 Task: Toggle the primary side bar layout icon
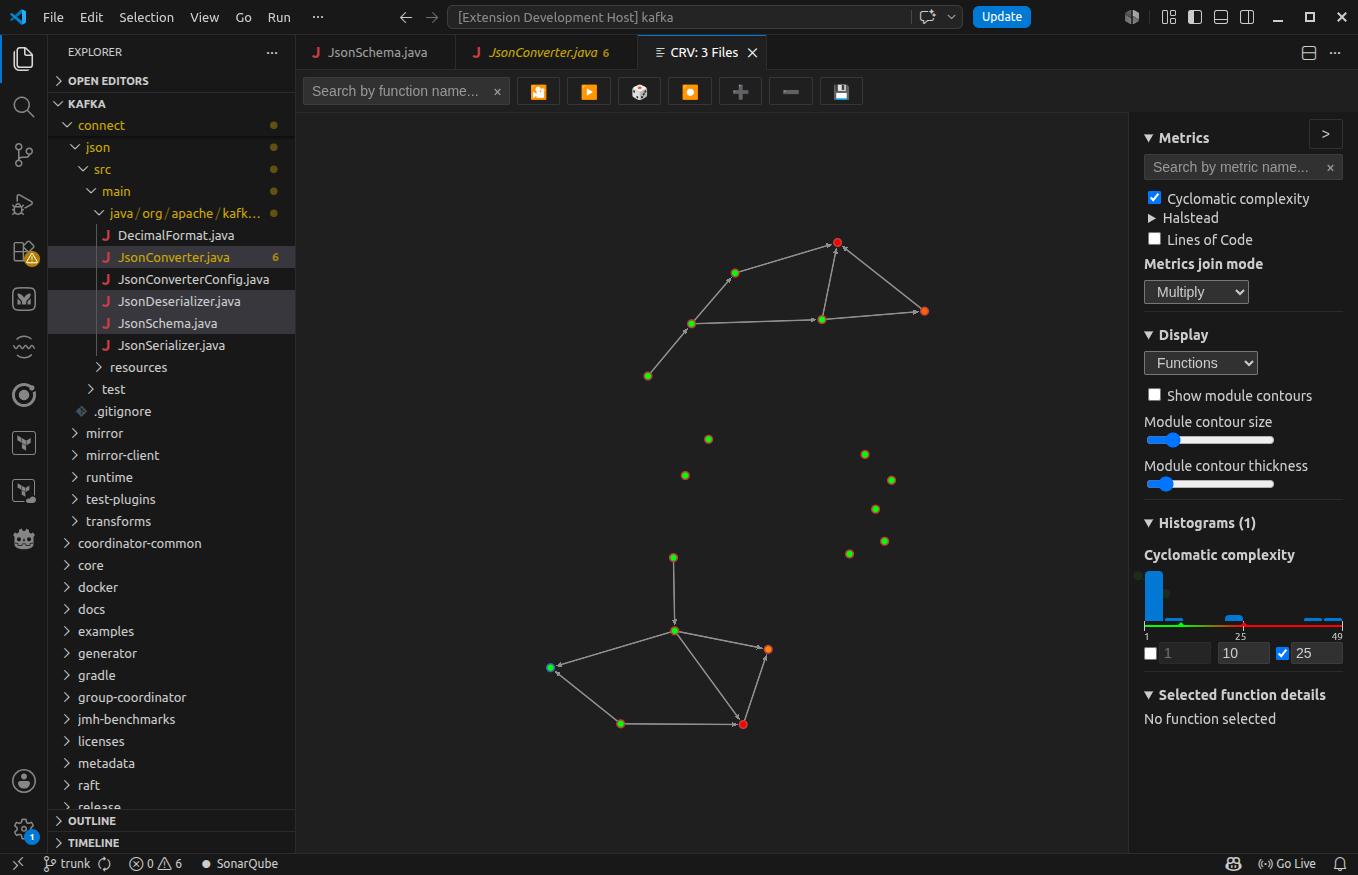point(1195,17)
